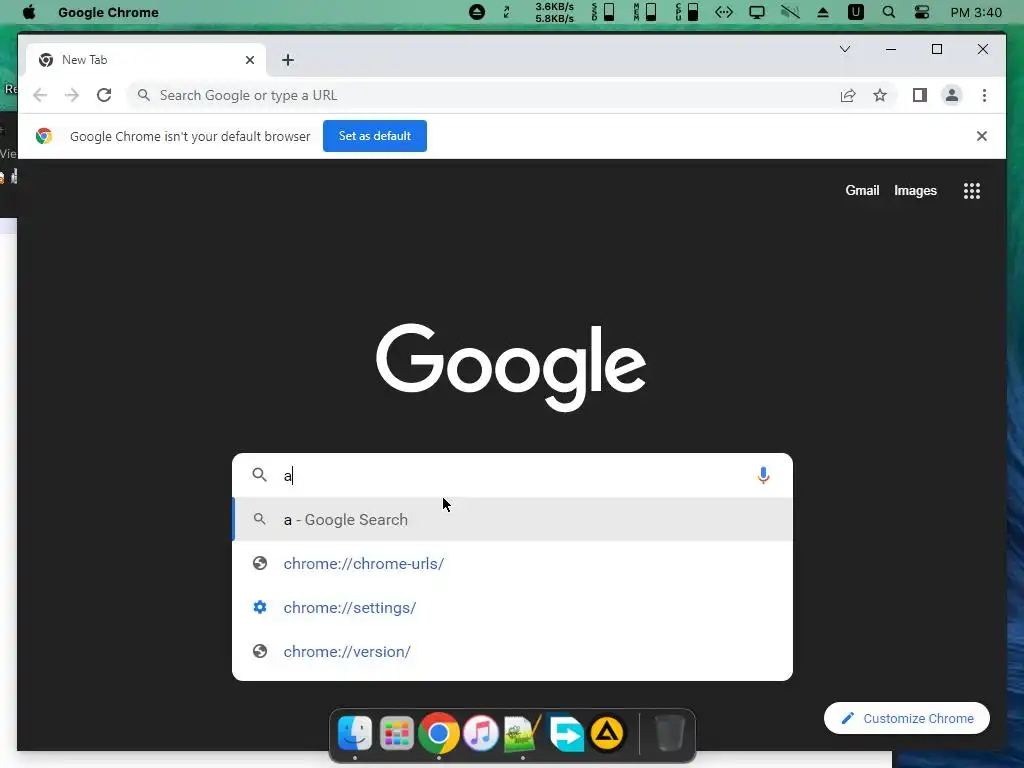
Task: Click the U input source icon
Action: (856, 12)
